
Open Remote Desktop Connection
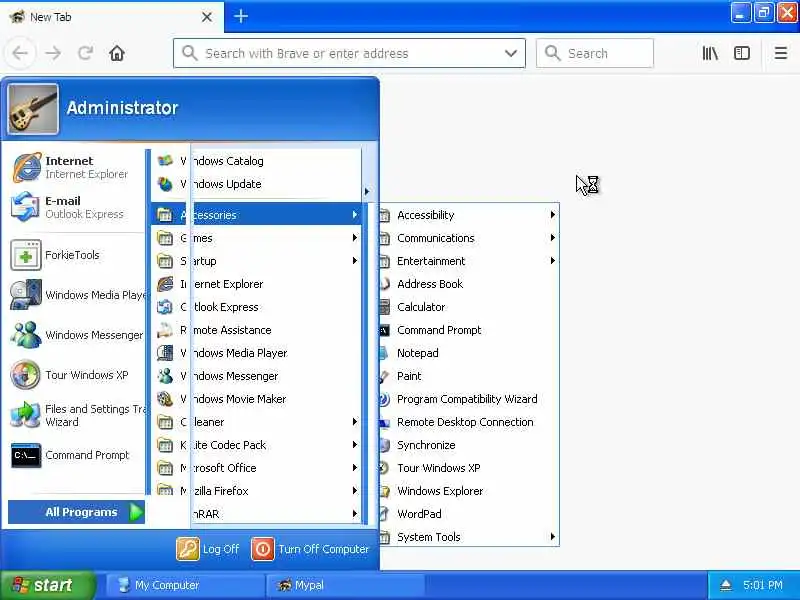coord(469,421)
